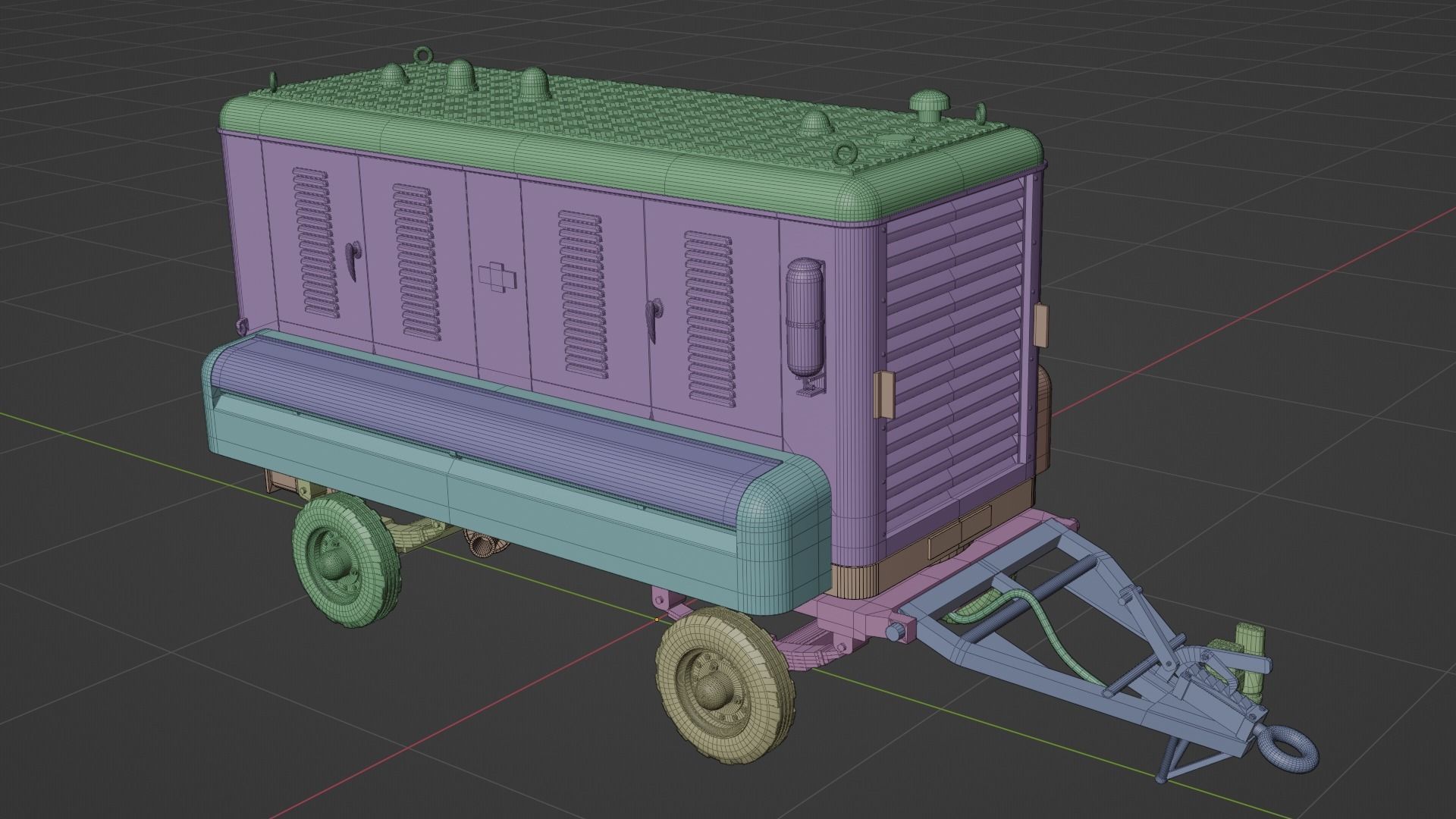Select the fire extinguisher cylinder on the body
1456x819 pixels.
[x=805, y=319]
